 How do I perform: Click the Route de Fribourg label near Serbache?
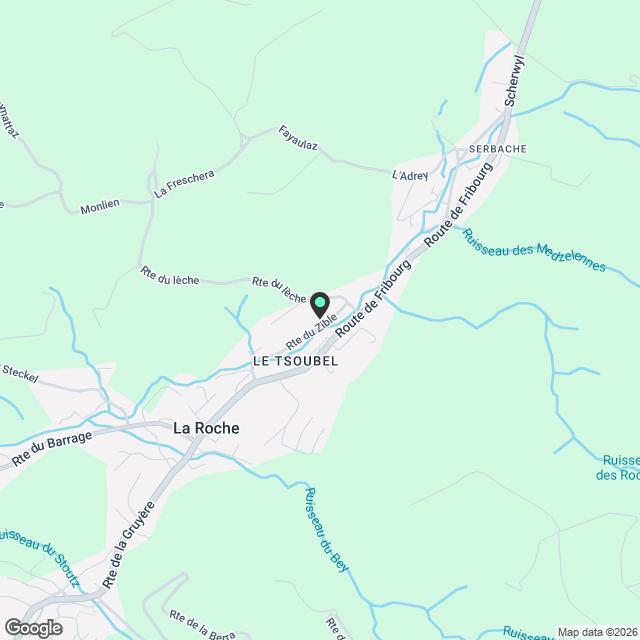click(x=458, y=205)
